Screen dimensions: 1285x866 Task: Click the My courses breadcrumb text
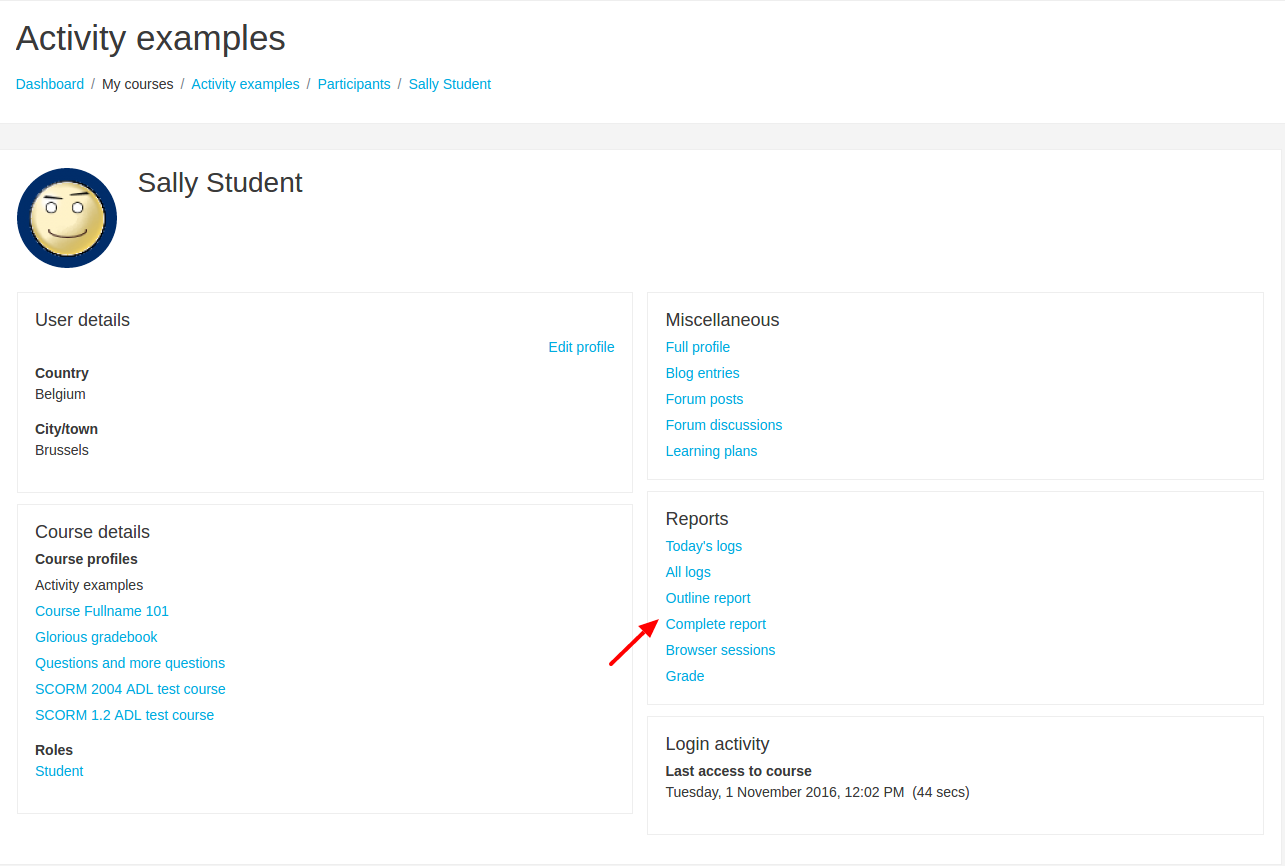click(138, 84)
